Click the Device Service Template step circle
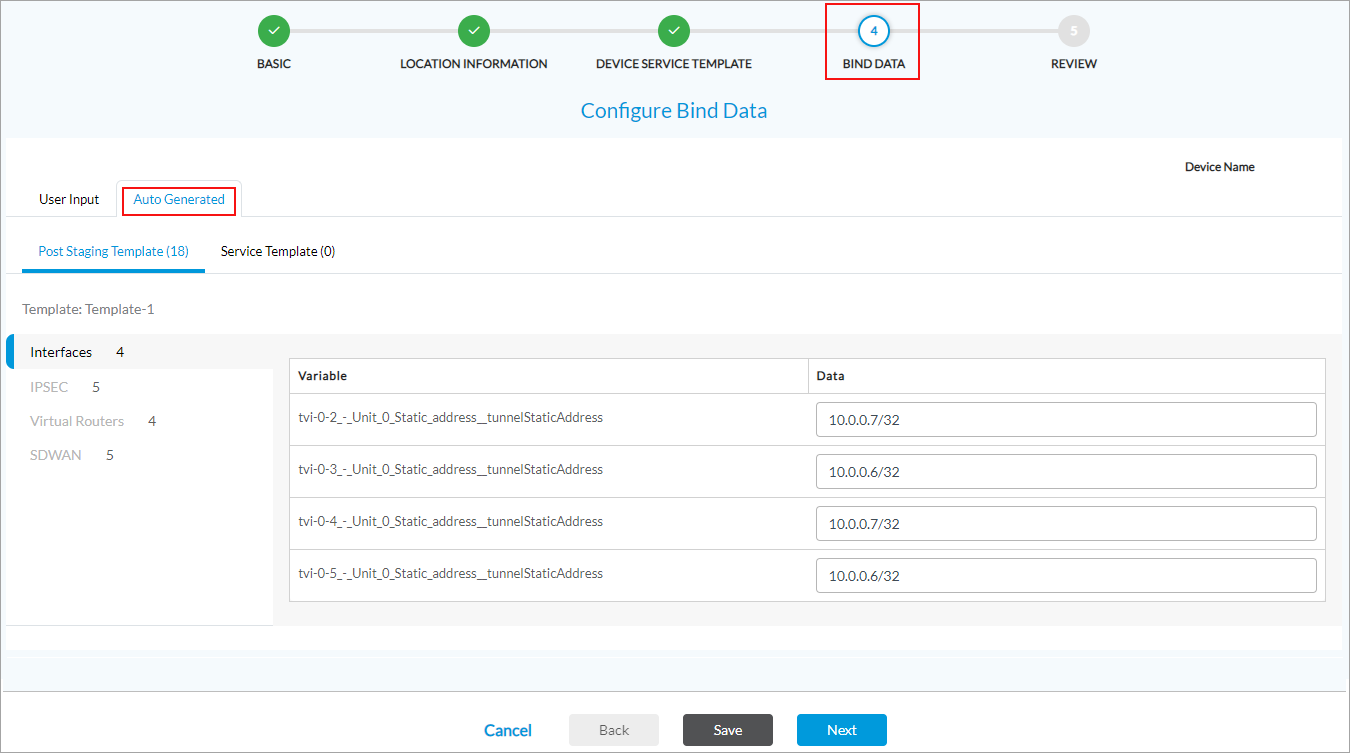Image resolution: width=1350 pixels, height=753 pixels. point(674,31)
